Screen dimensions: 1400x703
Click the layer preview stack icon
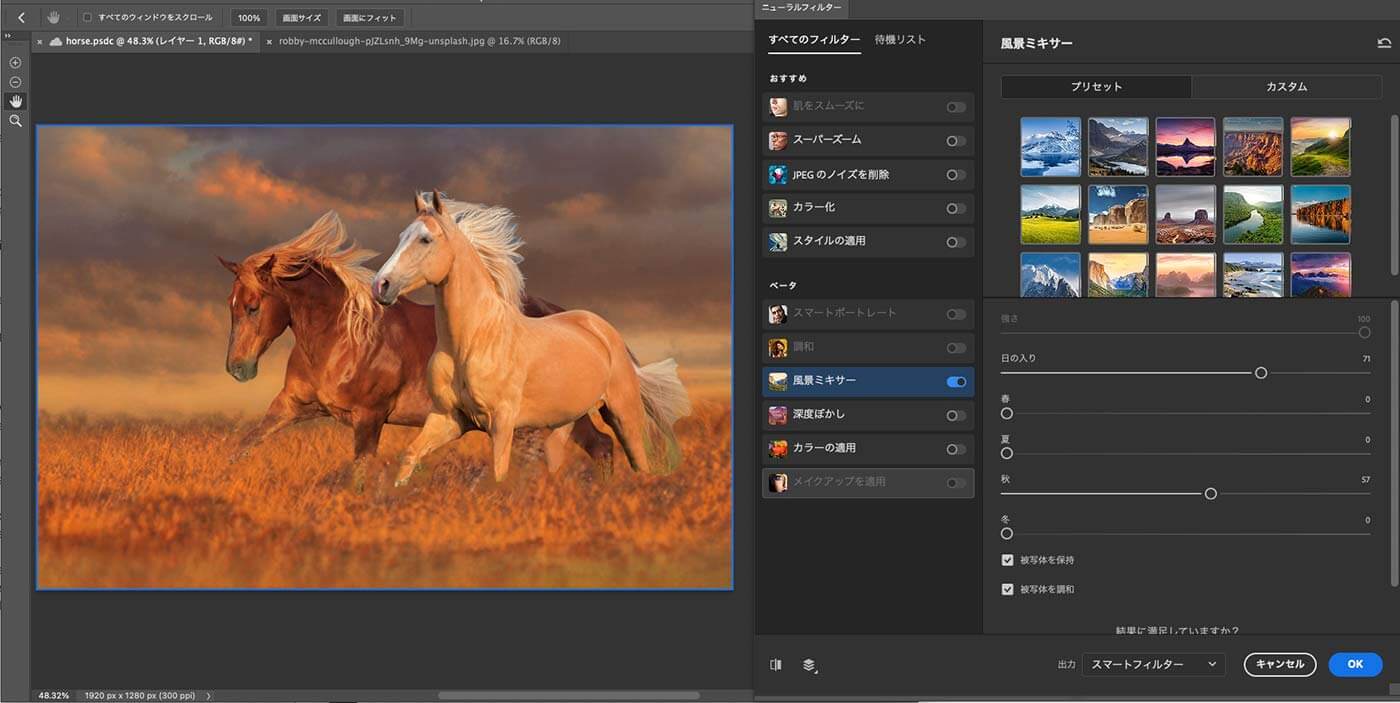tap(809, 664)
